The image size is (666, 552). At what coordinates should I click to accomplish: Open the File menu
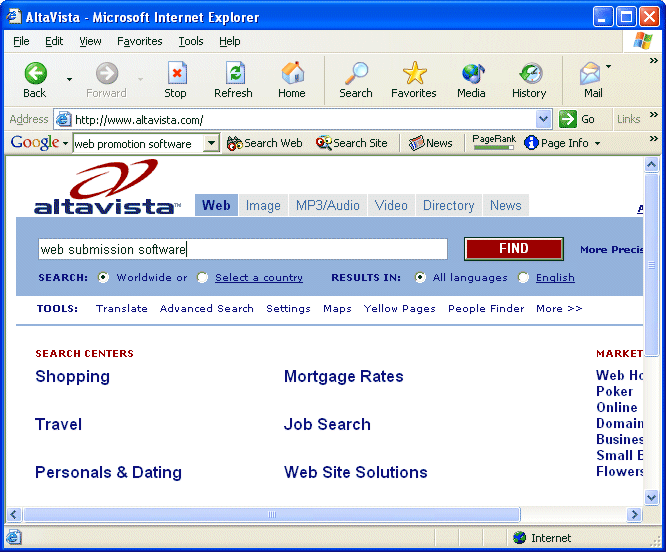[21, 41]
